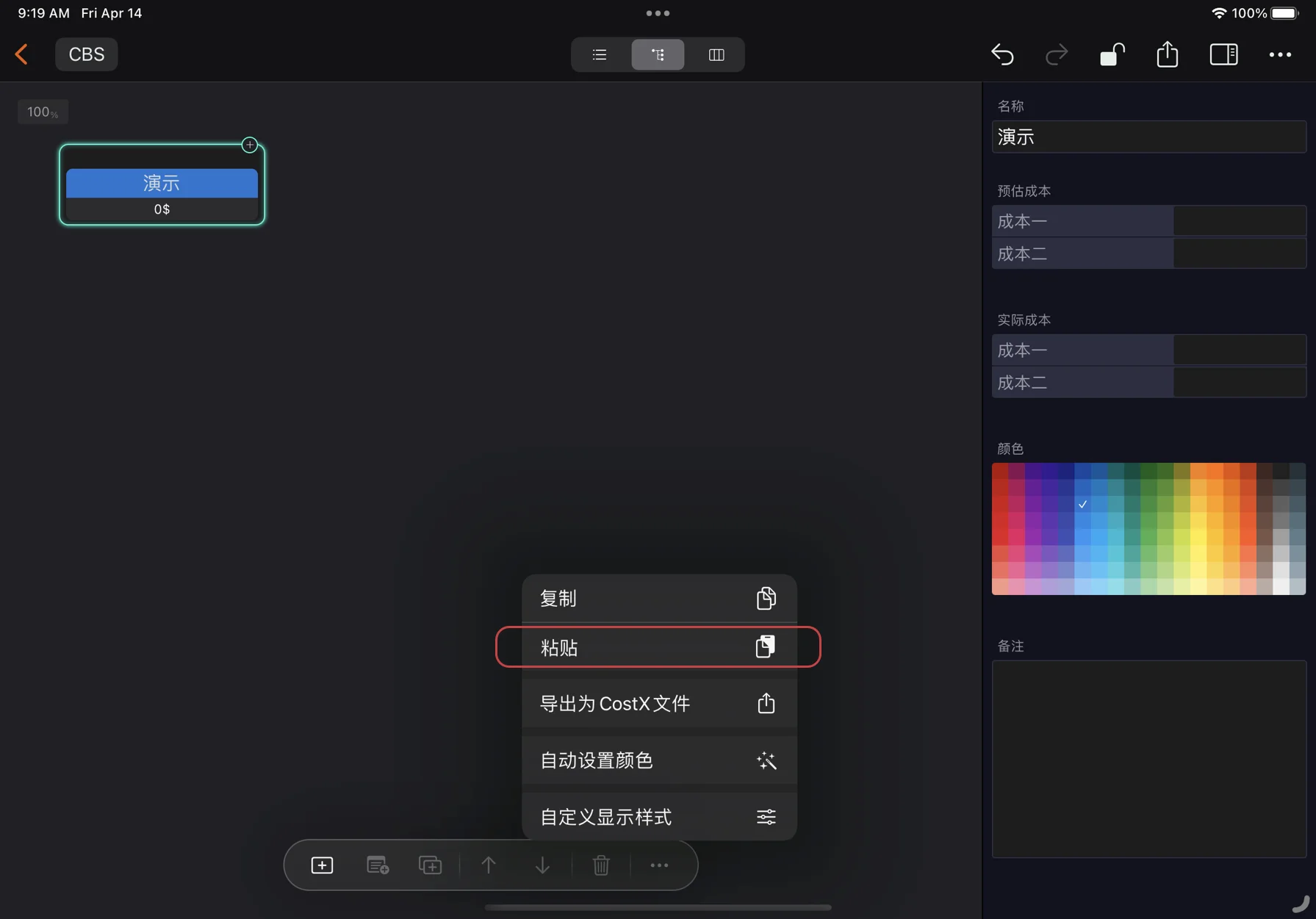Pick the checked blue color swatch
This screenshot has width=1316, height=919.
[1082, 505]
